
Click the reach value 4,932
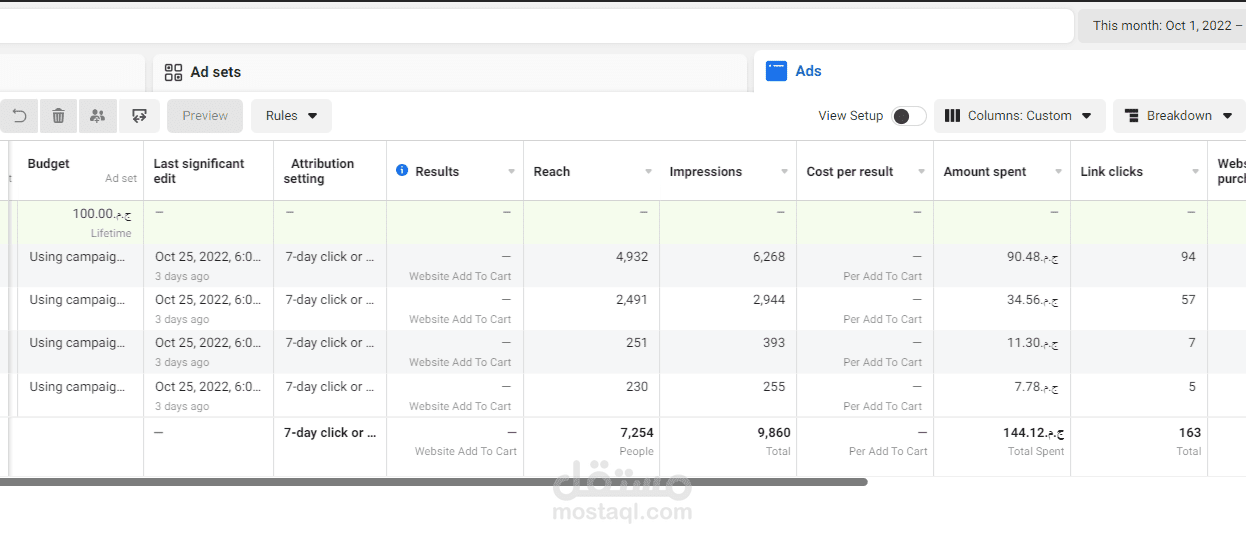(x=632, y=257)
